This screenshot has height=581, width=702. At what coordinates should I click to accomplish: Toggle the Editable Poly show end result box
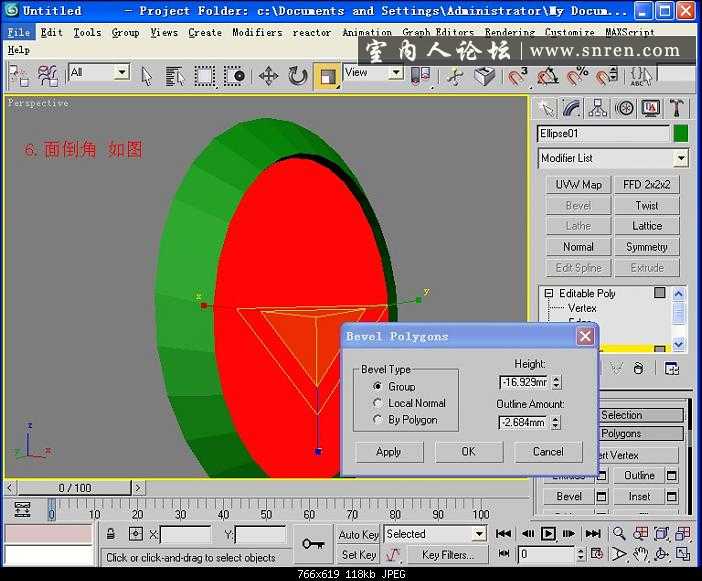click(659, 293)
